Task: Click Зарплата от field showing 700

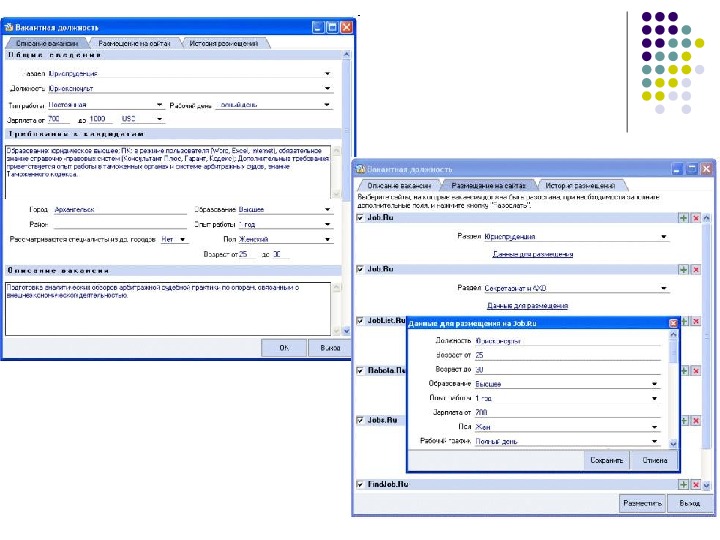Action: tap(58, 119)
